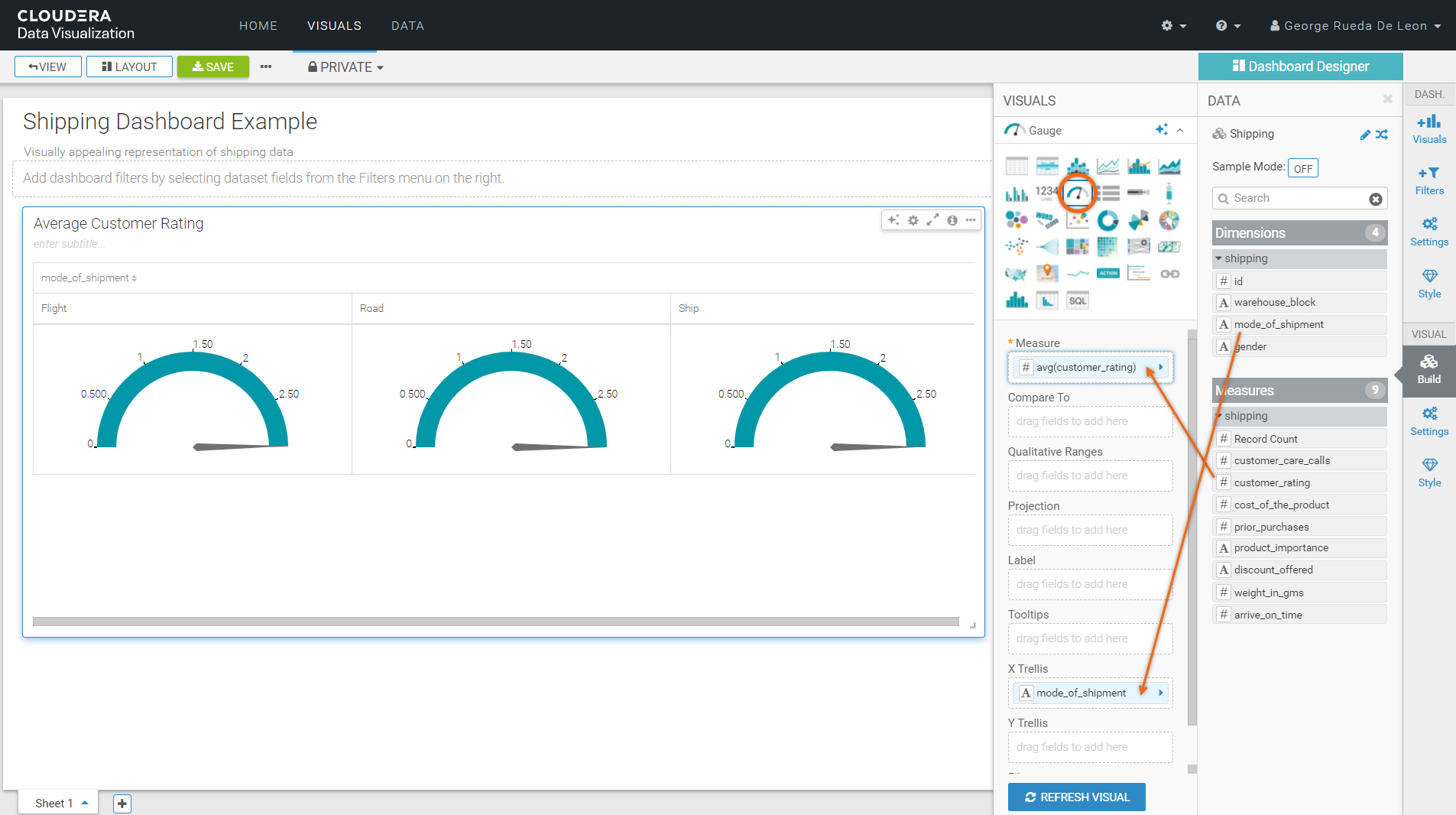
Task: Open the avg(customer_rating) measure field menu
Action: (1160, 367)
